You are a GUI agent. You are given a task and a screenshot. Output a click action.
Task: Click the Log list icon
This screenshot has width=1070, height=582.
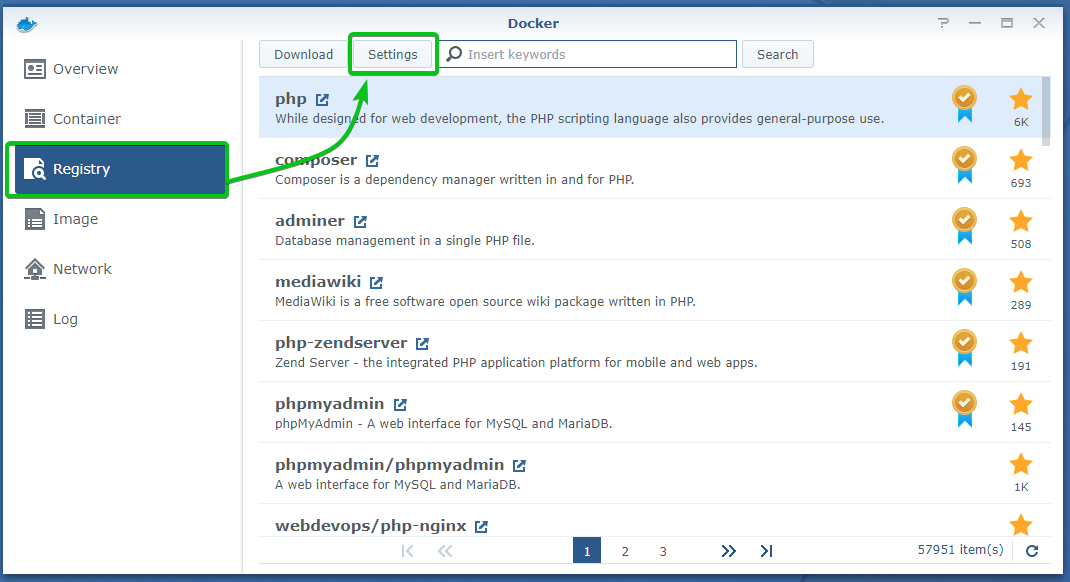click(35, 319)
